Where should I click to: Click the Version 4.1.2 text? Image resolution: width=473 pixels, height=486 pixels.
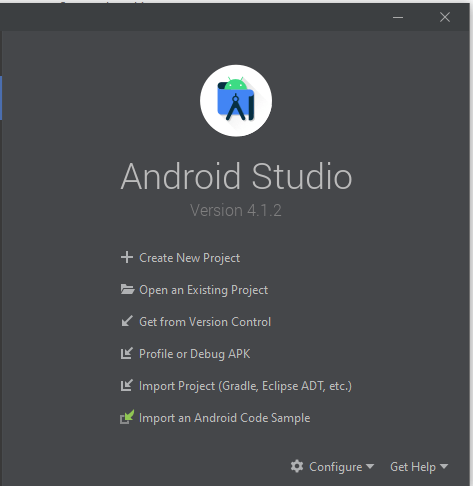tap(236, 210)
